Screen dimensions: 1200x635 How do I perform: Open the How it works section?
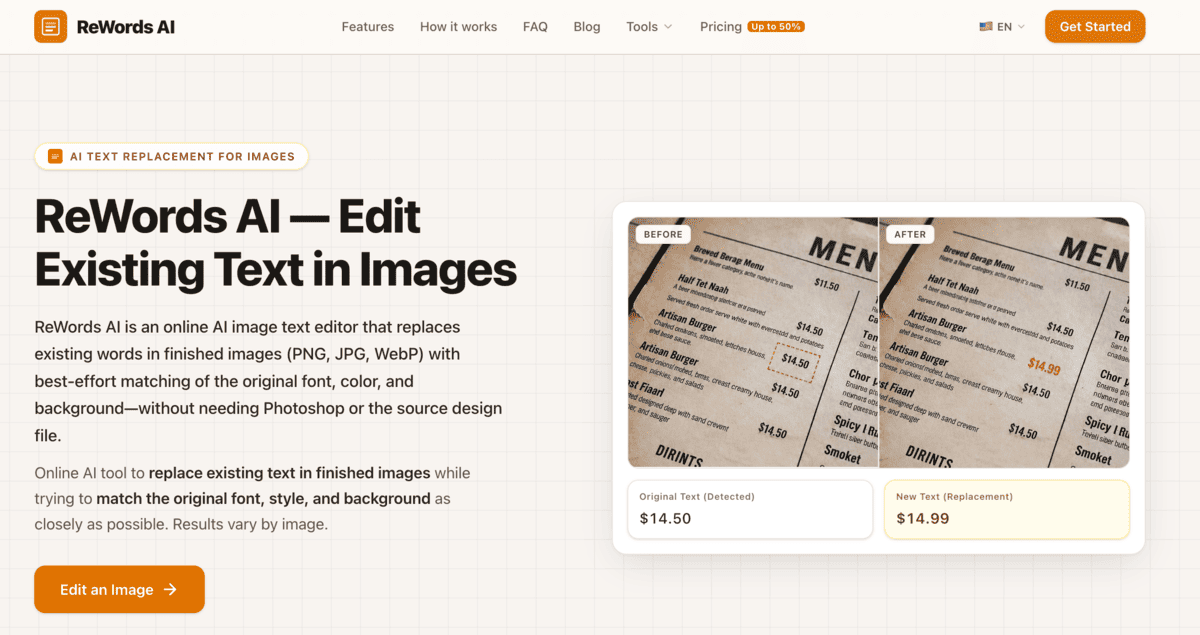(458, 27)
